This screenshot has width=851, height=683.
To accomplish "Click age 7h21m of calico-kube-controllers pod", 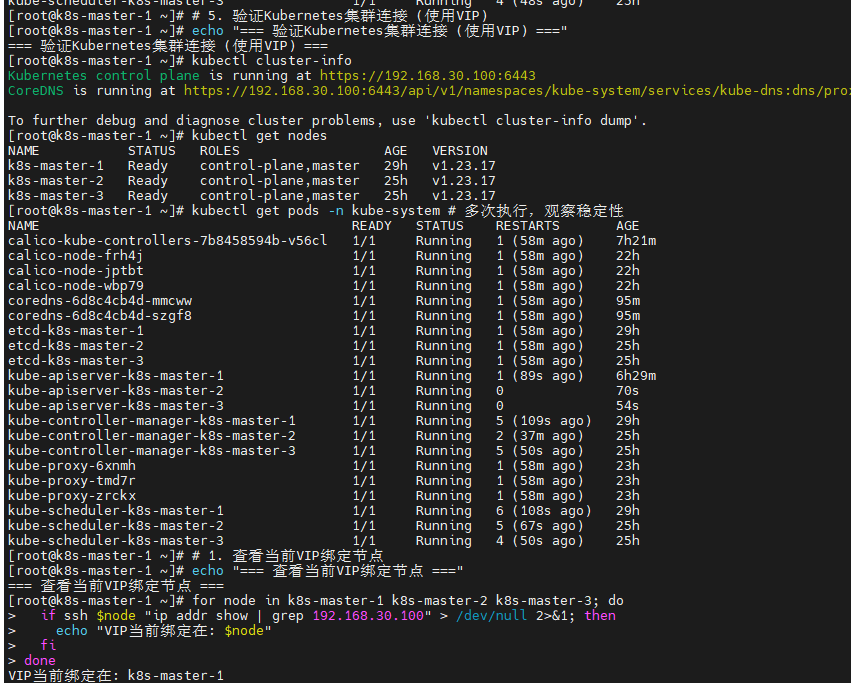I will pos(636,241).
